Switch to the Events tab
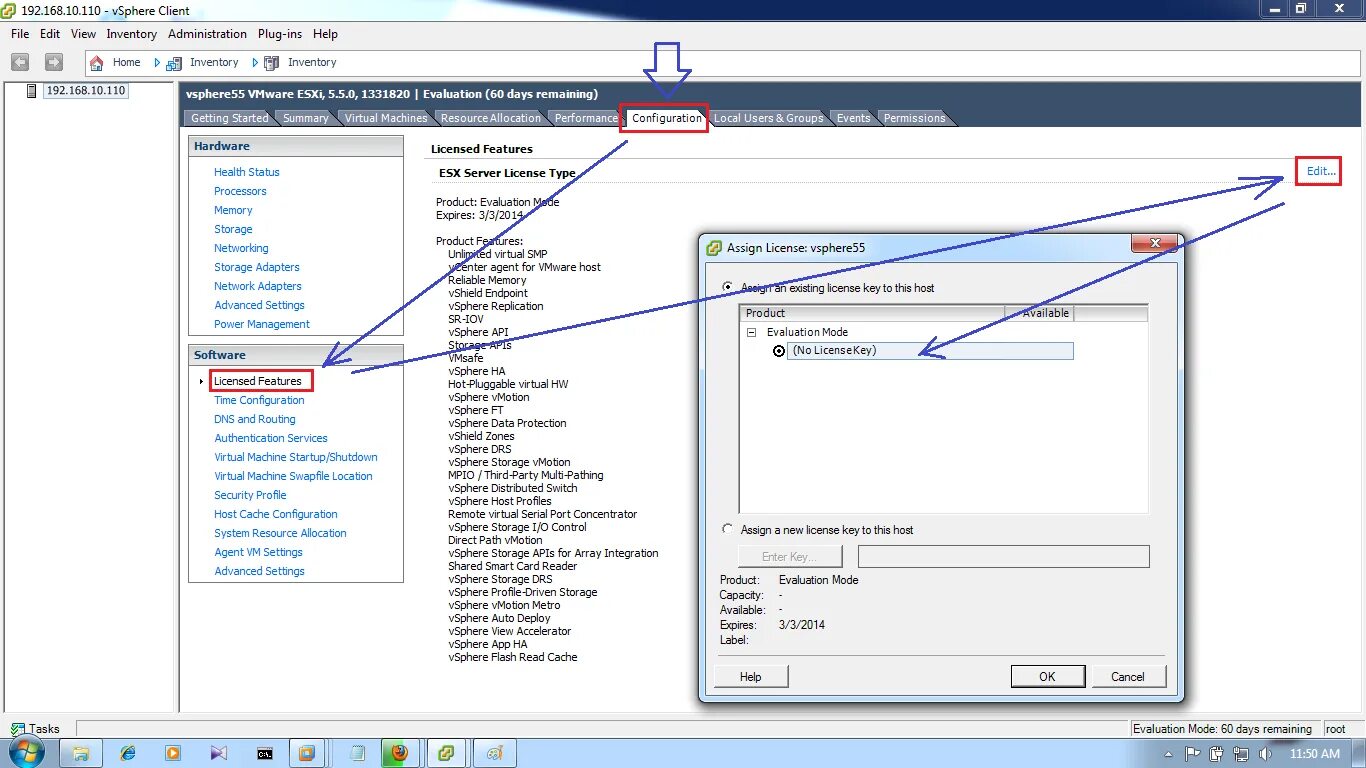Viewport: 1366px width, 768px height. pos(854,118)
